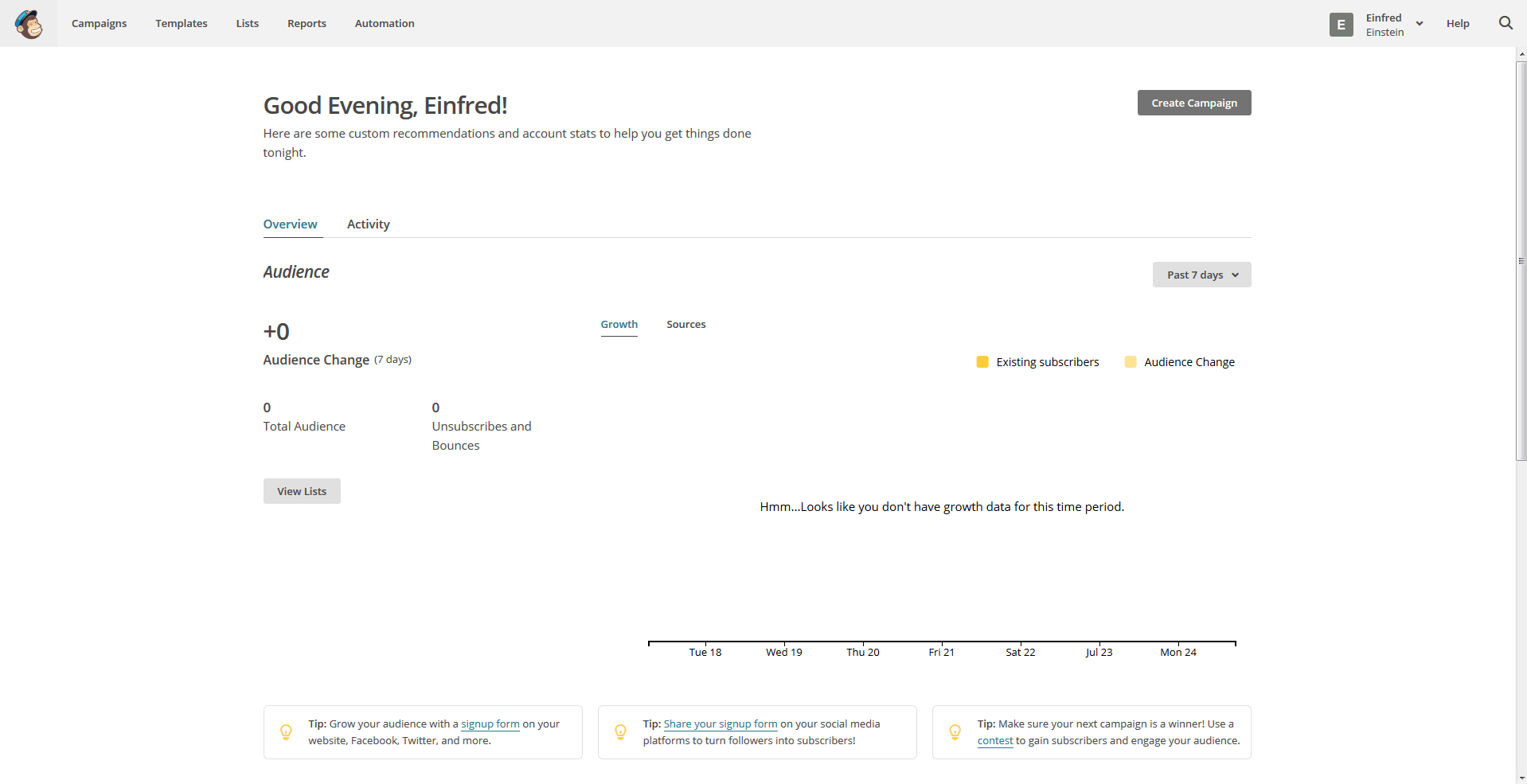Click the Audience section heading

click(296, 272)
